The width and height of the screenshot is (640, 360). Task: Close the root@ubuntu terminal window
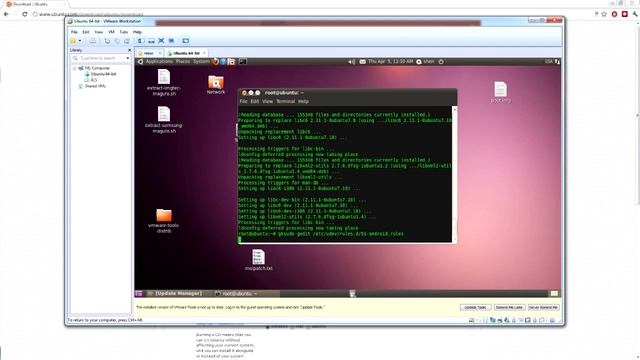tap(244, 93)
